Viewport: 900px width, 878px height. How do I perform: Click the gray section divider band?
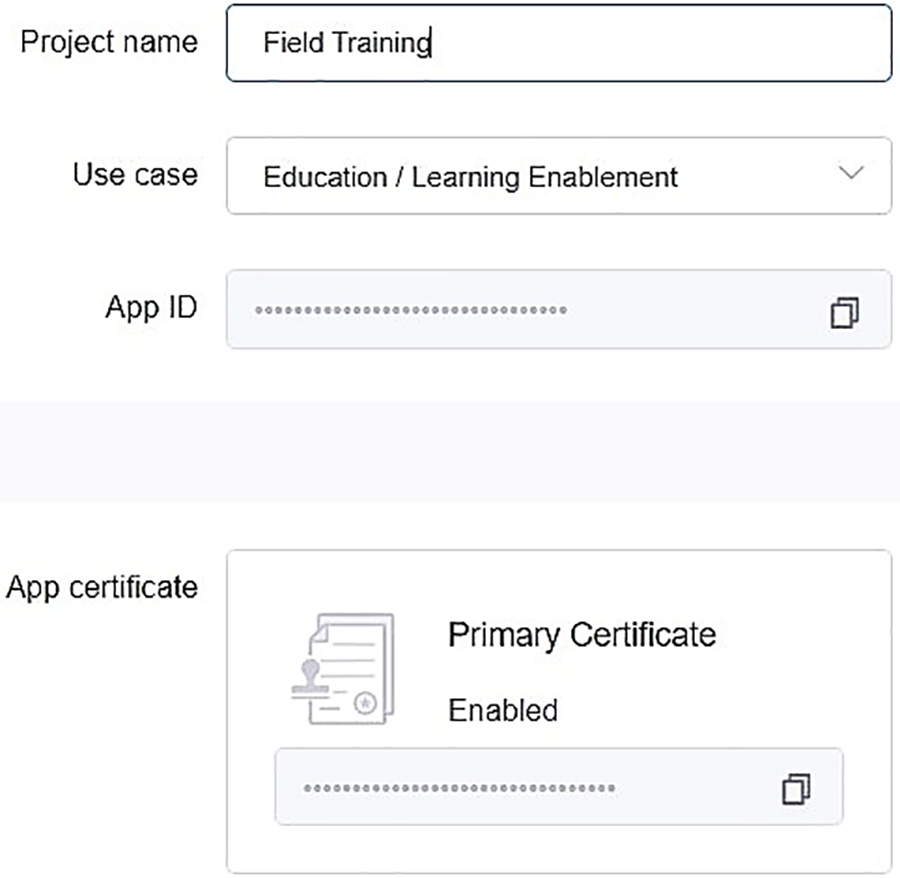(x=450, y=452)
